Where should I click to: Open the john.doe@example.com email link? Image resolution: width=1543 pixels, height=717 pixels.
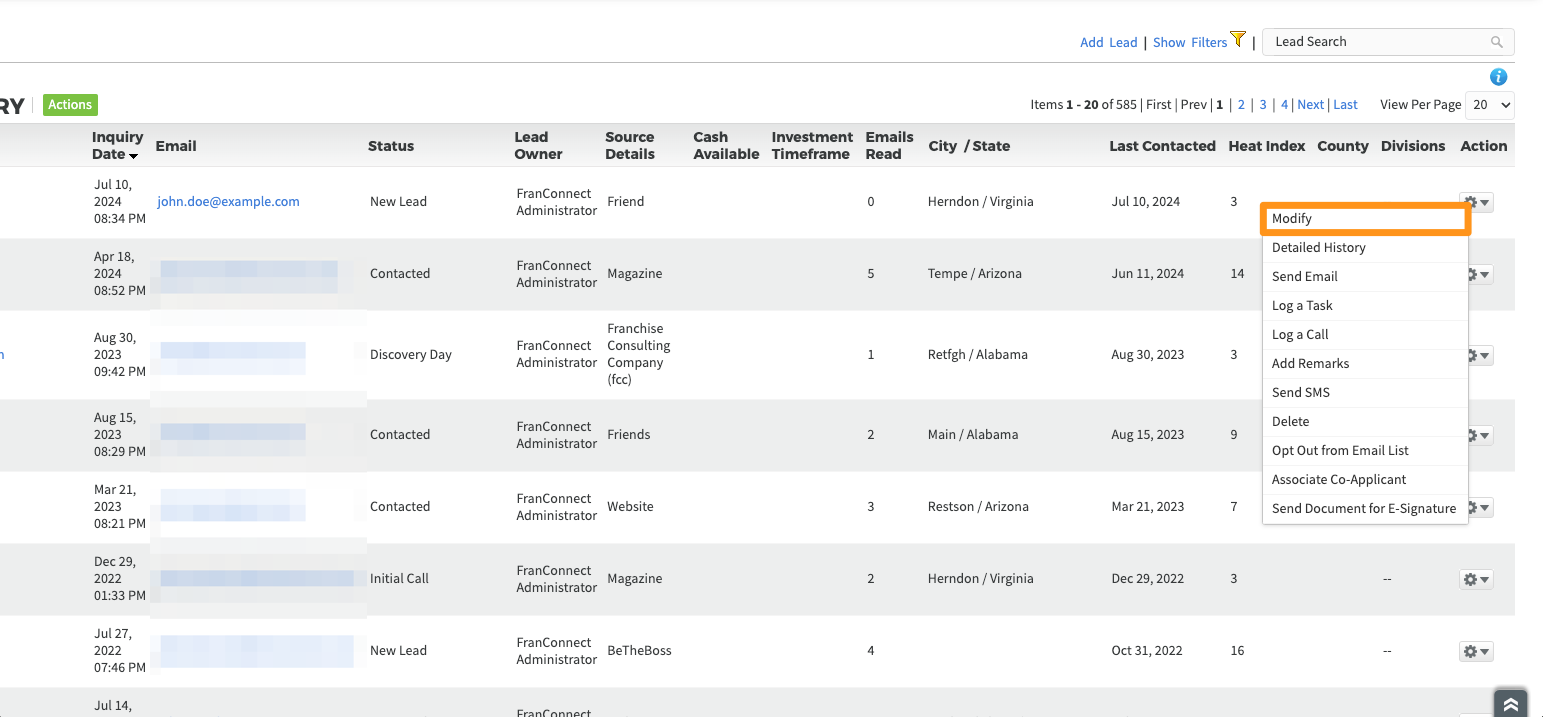228,202
